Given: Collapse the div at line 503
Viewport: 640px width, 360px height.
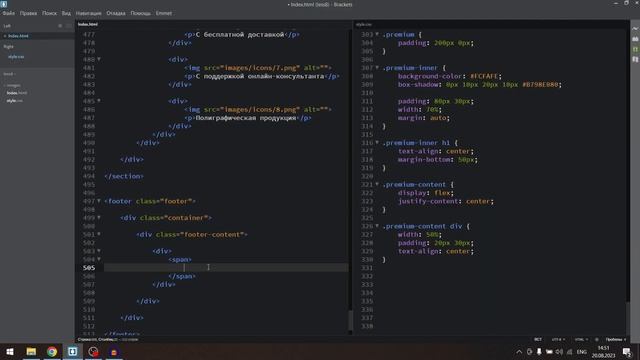Looking at the screenshot, I should coord(99,251).
